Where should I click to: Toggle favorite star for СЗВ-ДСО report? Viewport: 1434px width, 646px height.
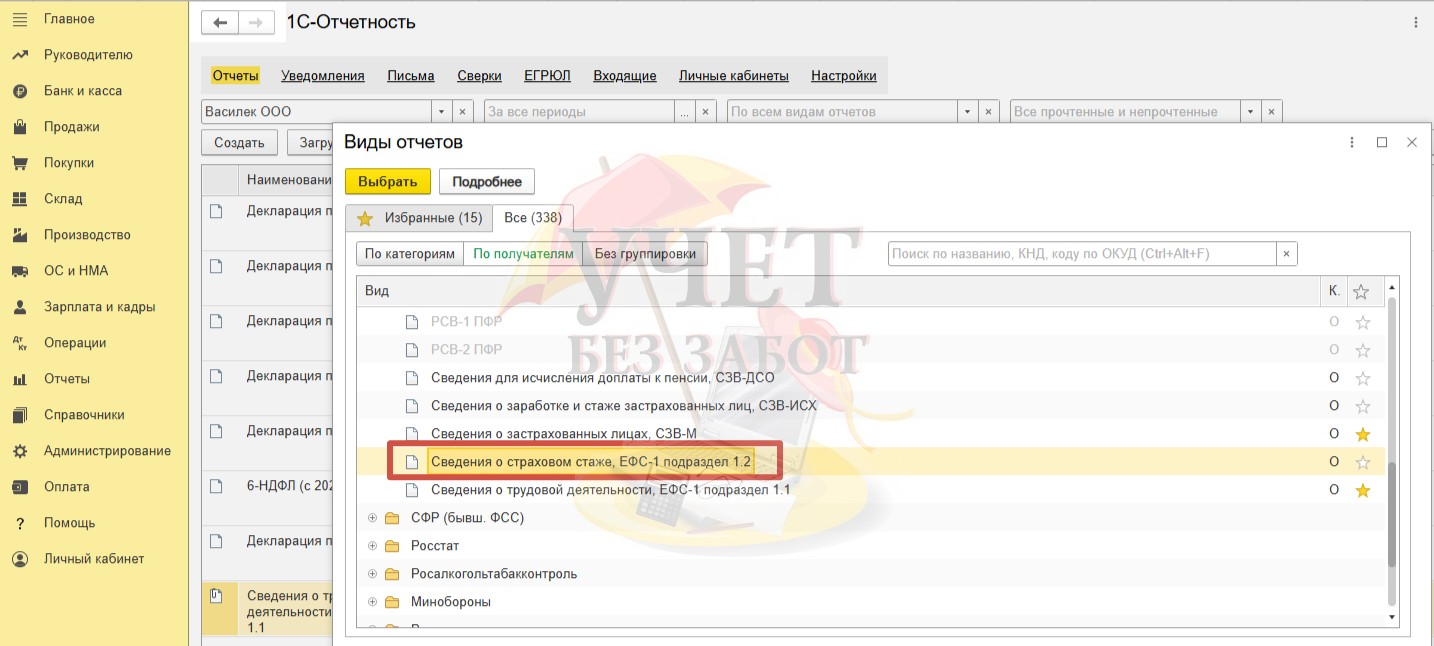(1361, 378)
